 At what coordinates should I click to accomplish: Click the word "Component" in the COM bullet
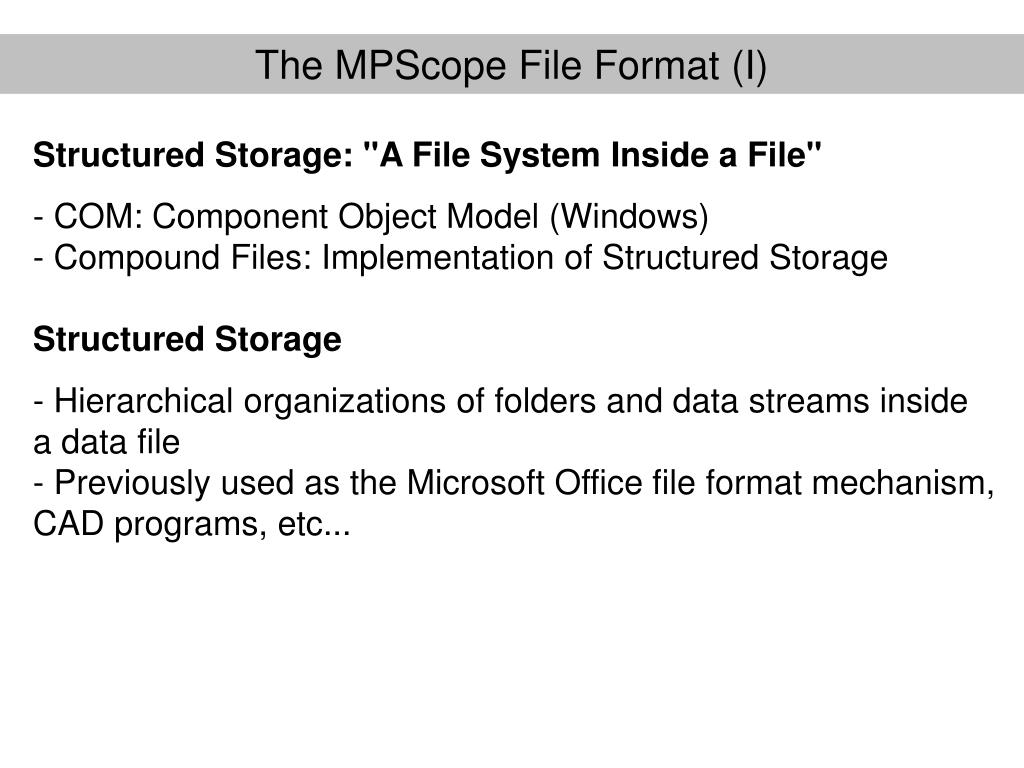pos(239,217)
